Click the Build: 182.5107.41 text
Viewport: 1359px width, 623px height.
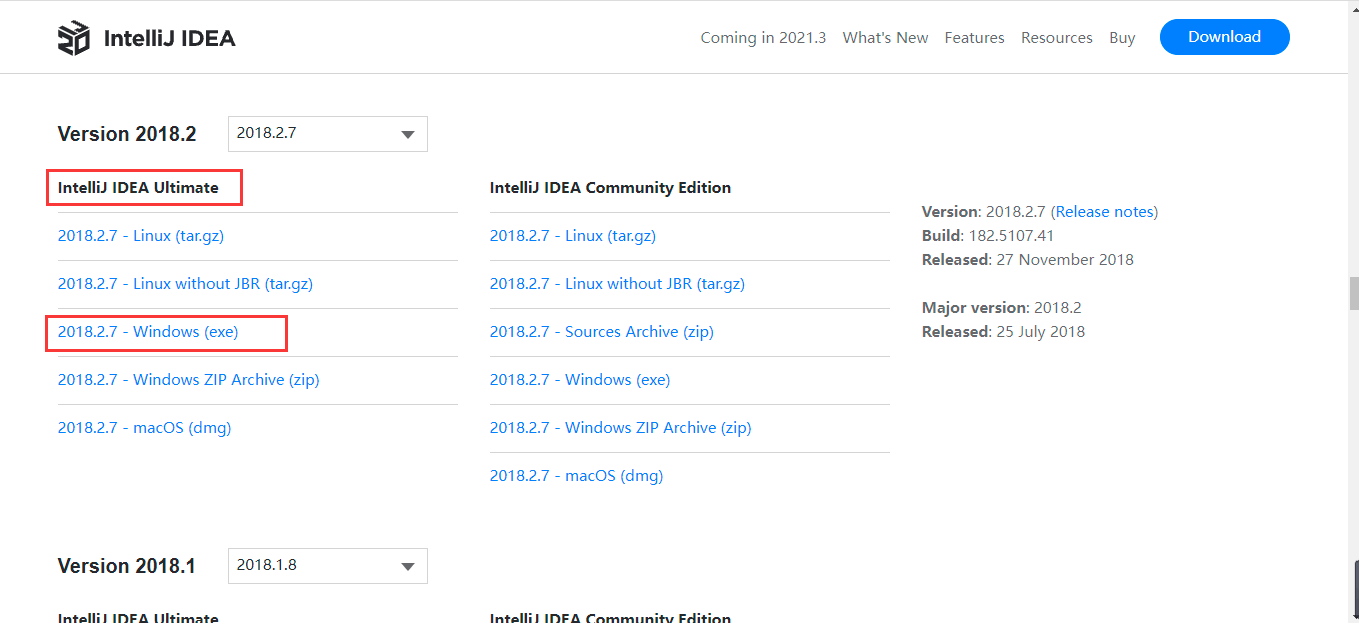pyautogui.click(x=988, y=236)
